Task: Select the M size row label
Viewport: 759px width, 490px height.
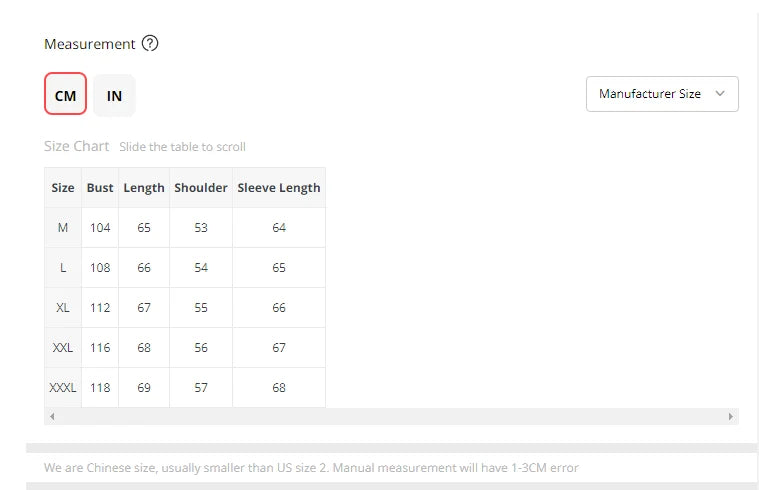Action: (x=63, y=228)
